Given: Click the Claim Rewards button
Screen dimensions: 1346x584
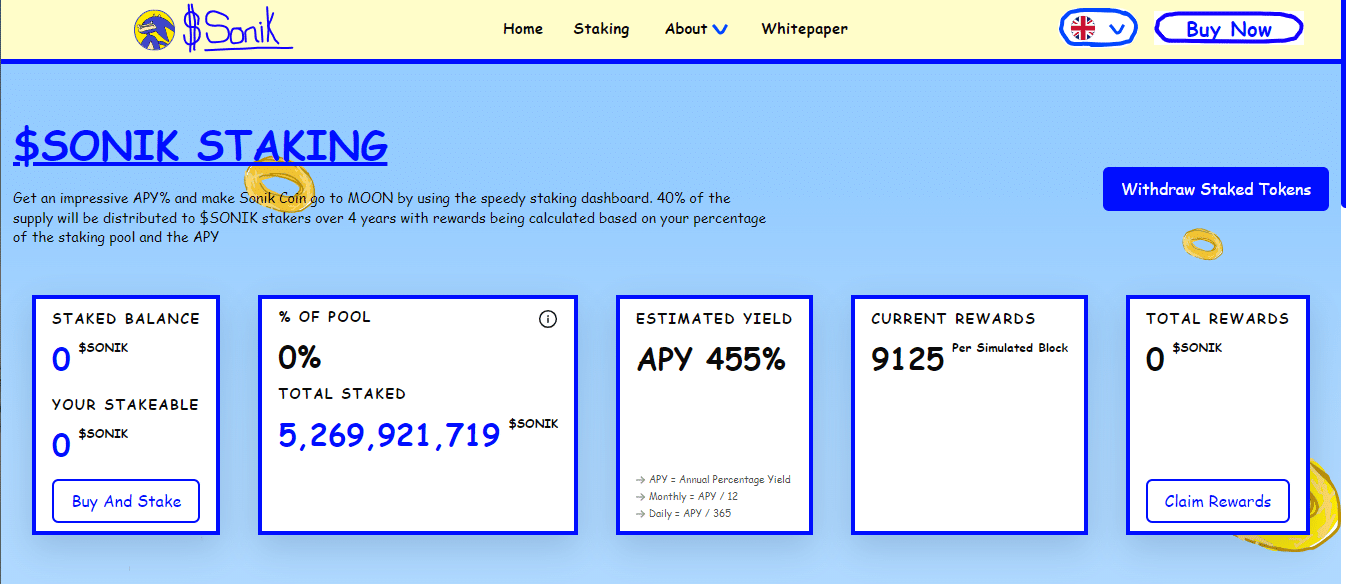Looking at the screenshot, I should coord(1218,501).
